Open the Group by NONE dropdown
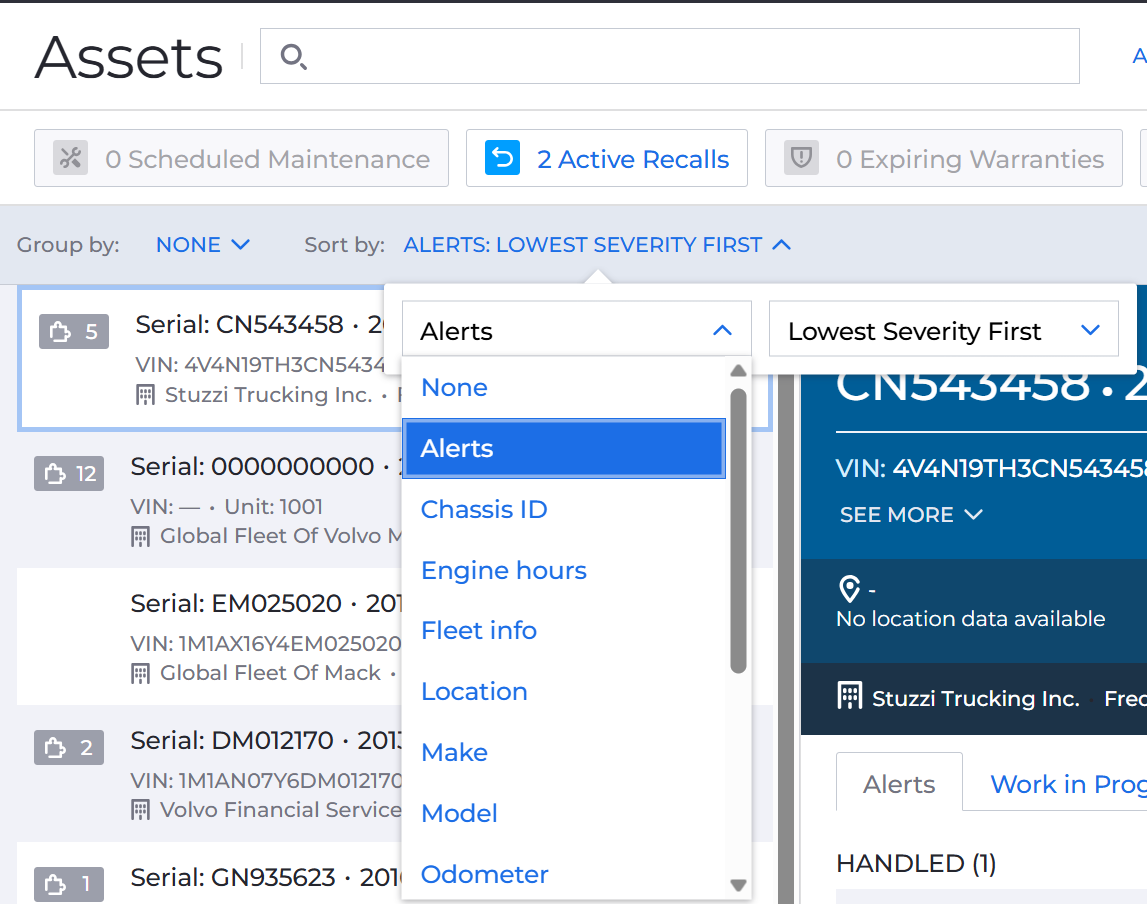Screen dimensions: 1147x904 pyautogui.click(x=203, y=244)
